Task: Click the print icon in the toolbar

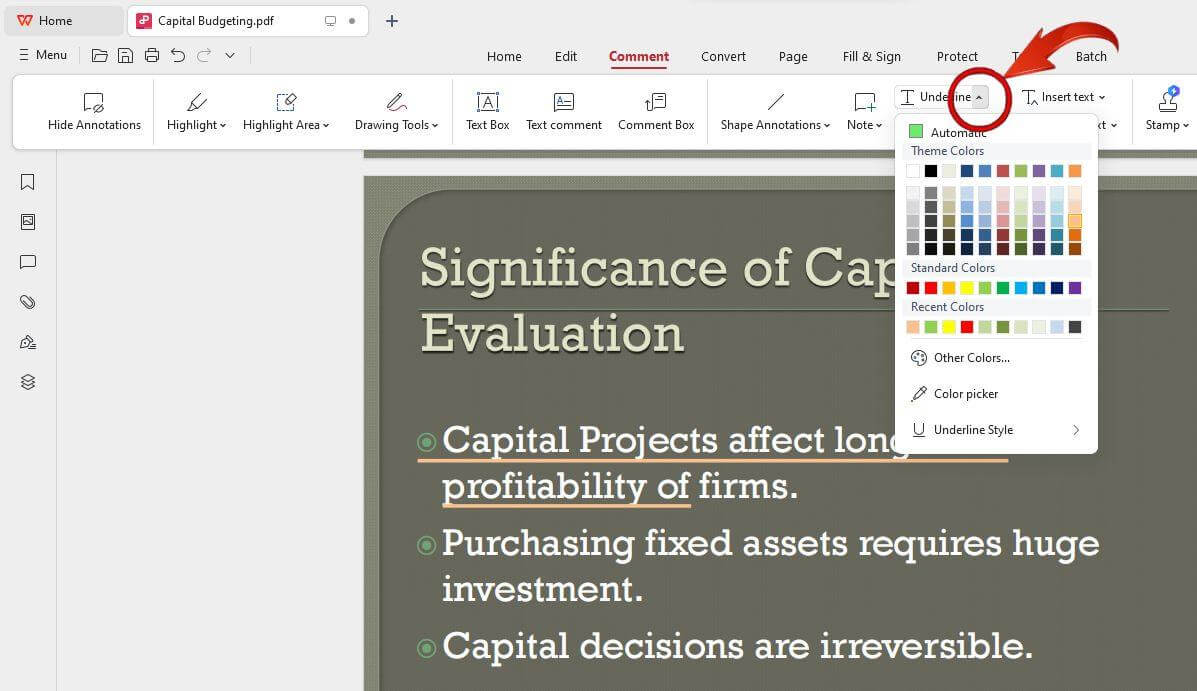Action: [152, 55]
